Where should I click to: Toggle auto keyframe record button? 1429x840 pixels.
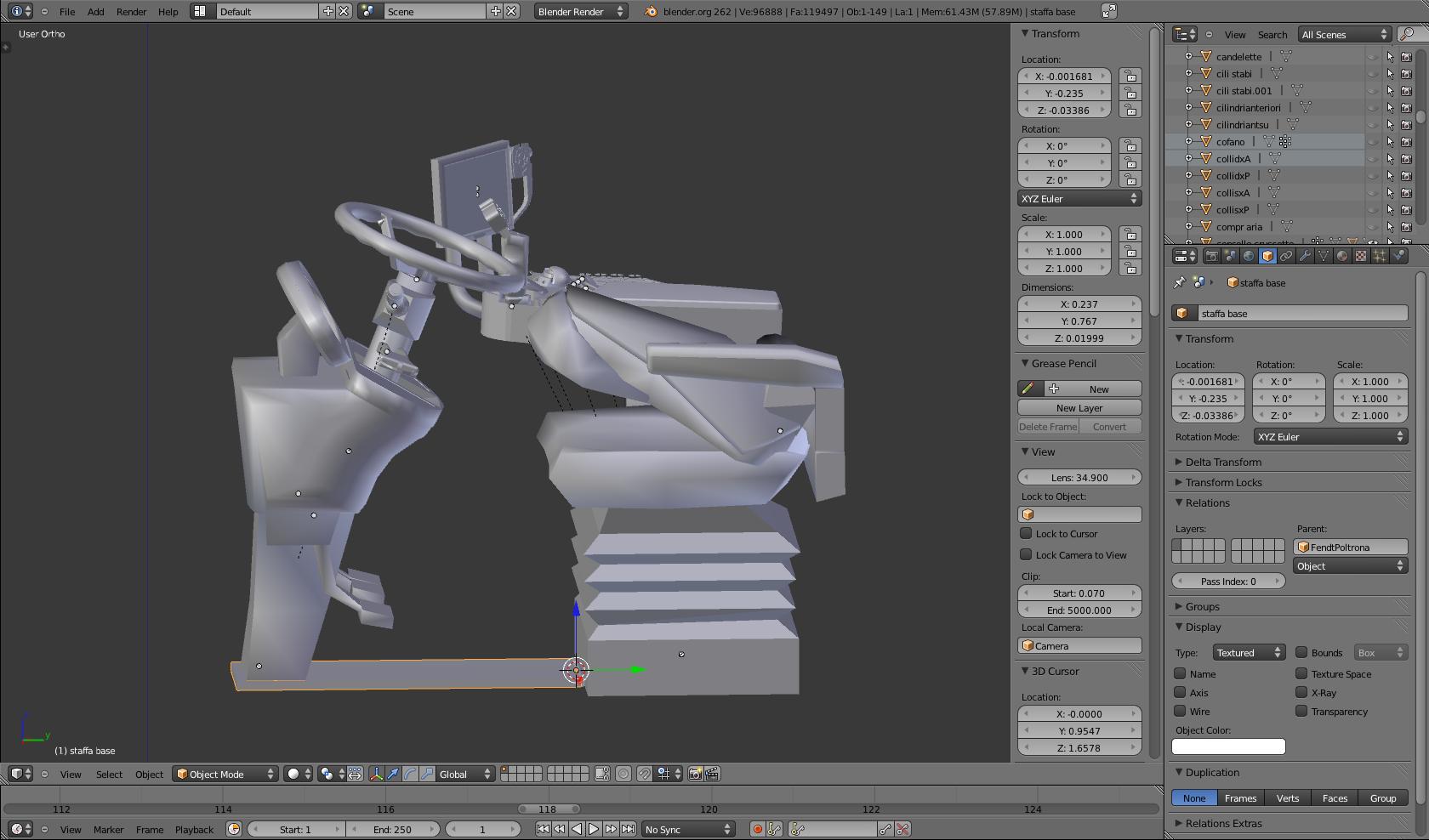757,829
